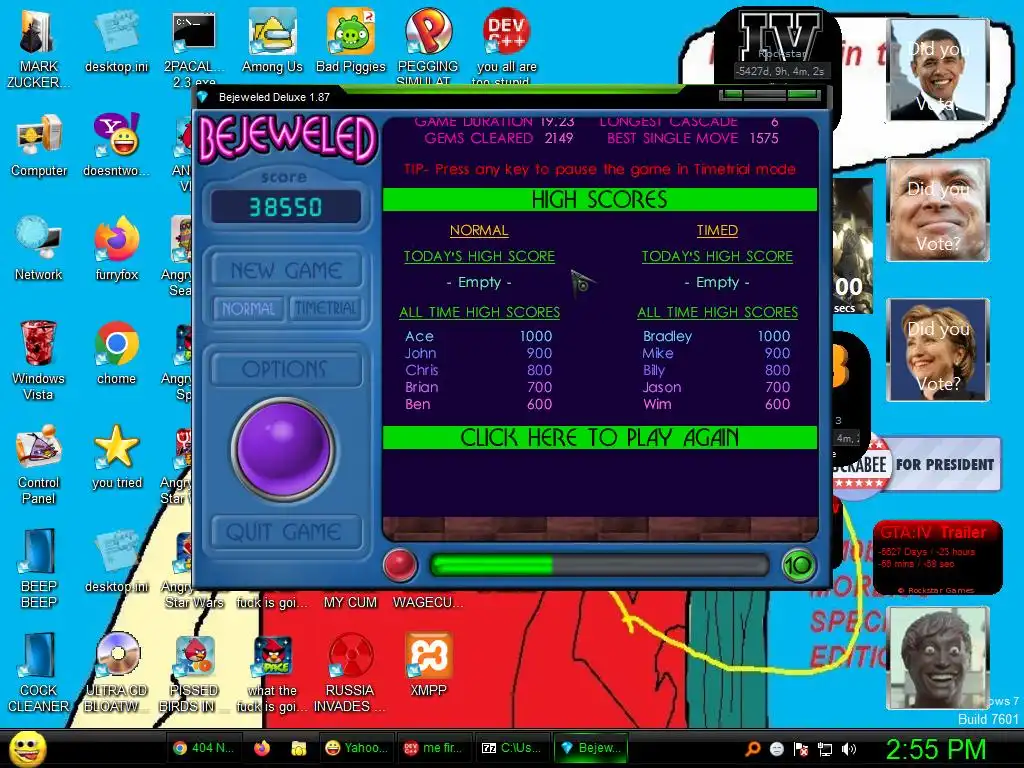Click the Obama 'Did you Vote?' gadget
The width and height of the screenshot is (1024, 768).
(x=938, y=70)
